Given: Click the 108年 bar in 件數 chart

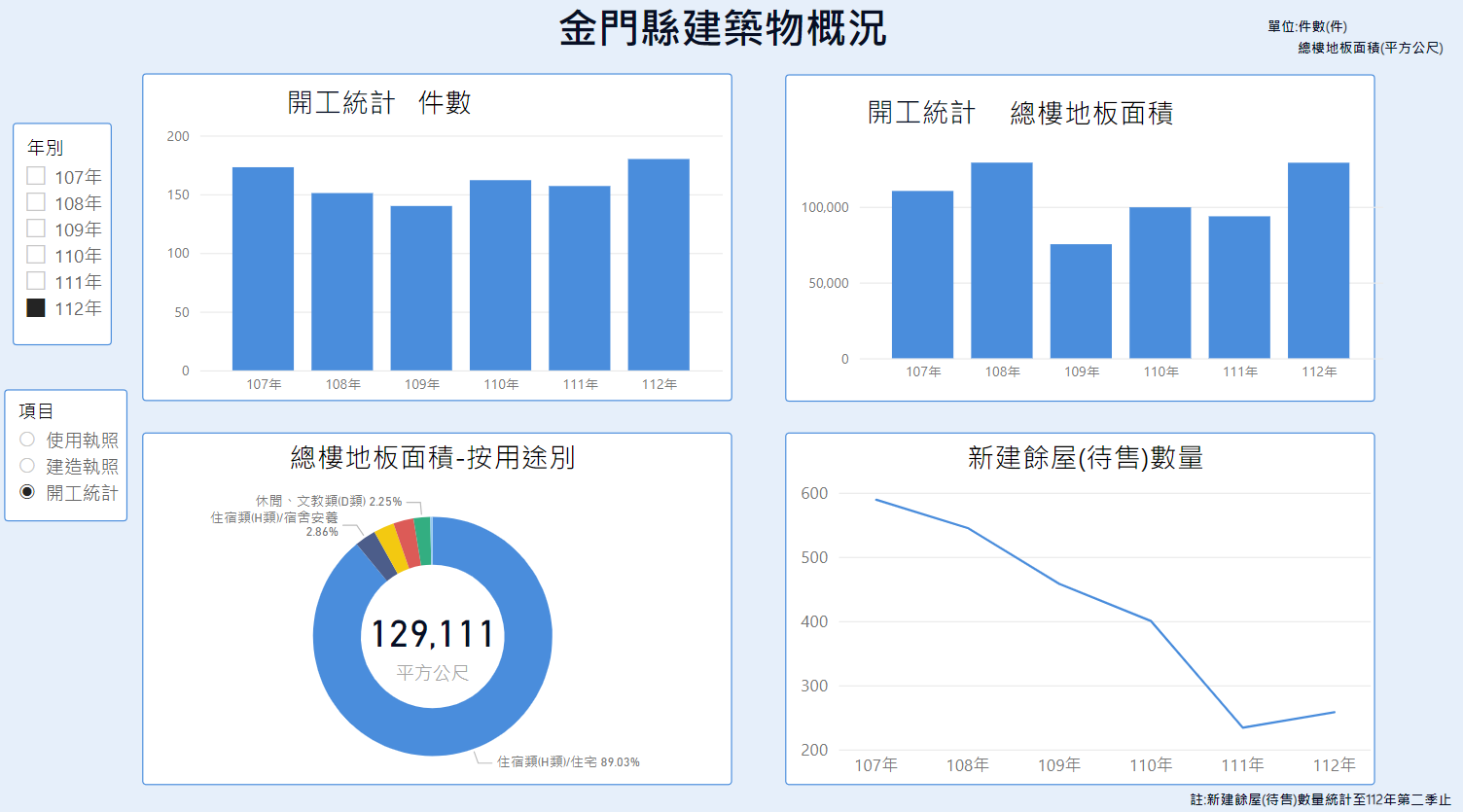Looking at the screenshot, I should click(x=342, y=282).
